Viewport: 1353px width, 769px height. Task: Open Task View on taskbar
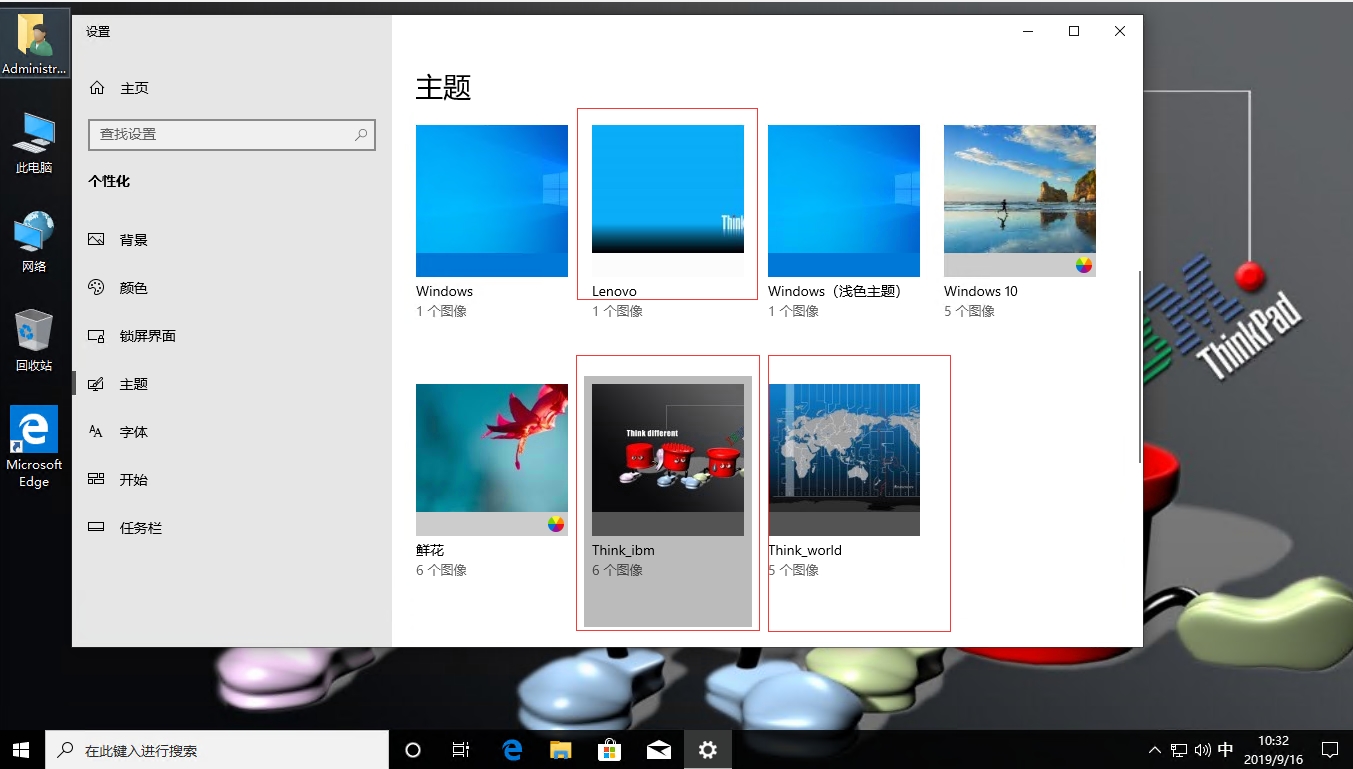point(461,750)
